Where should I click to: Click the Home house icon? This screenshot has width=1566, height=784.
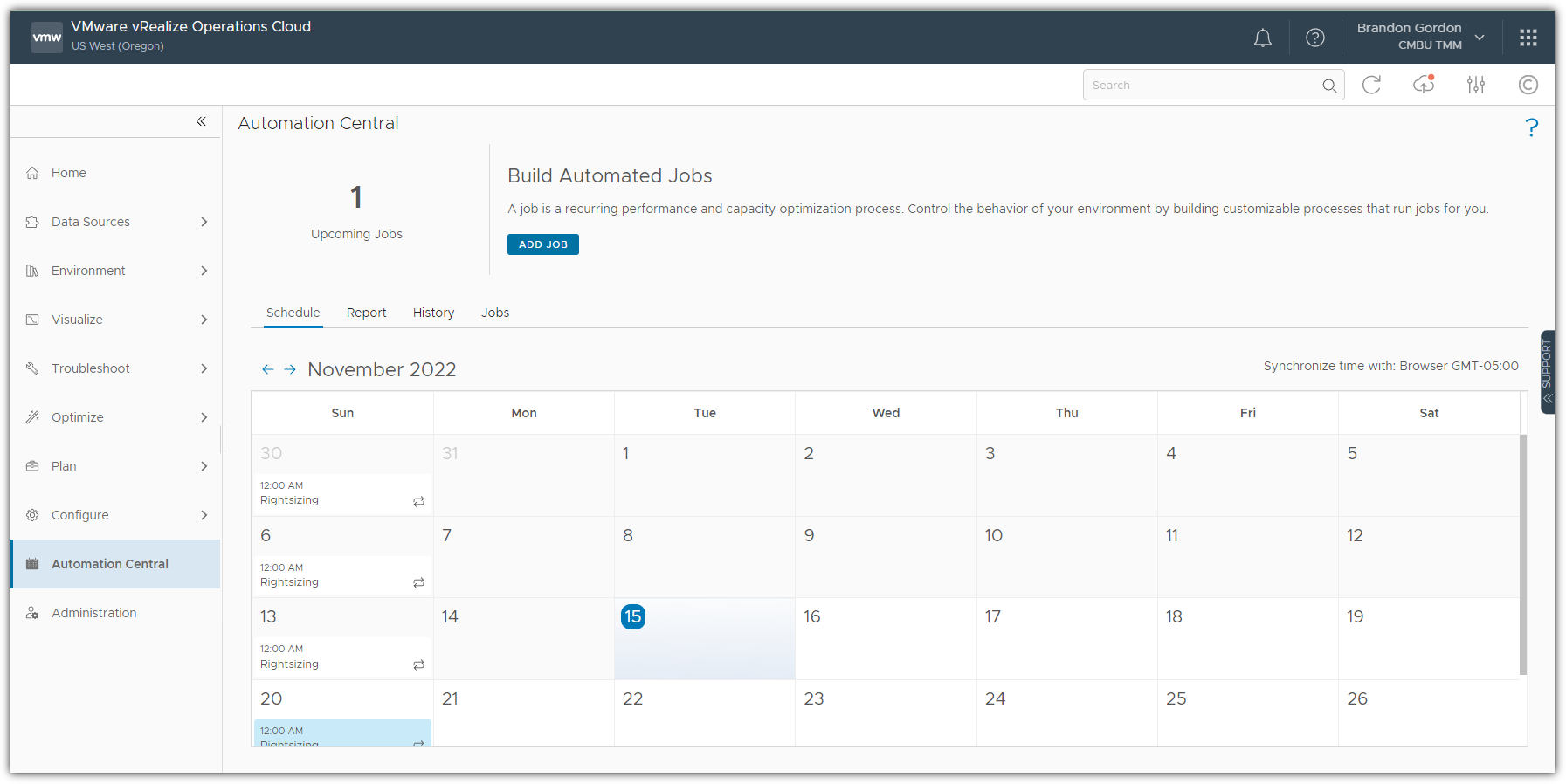point(32,173)
